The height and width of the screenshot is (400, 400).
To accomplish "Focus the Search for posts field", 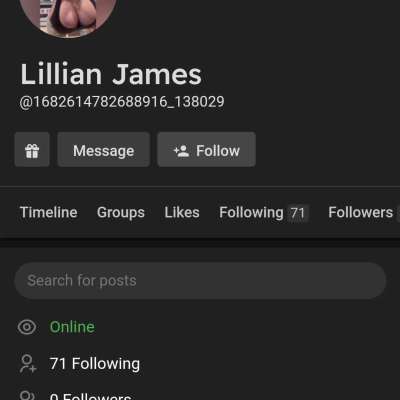I will [x=200, y=281].
